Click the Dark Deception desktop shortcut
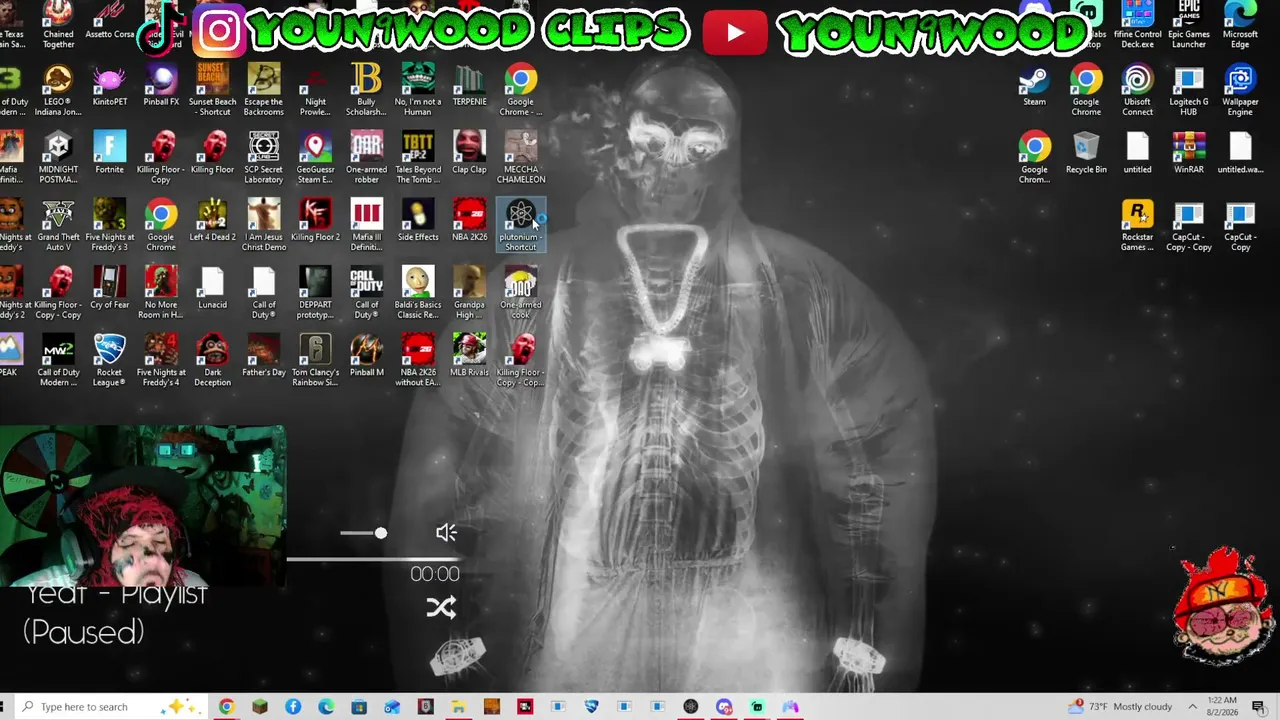 pos(212,362)
